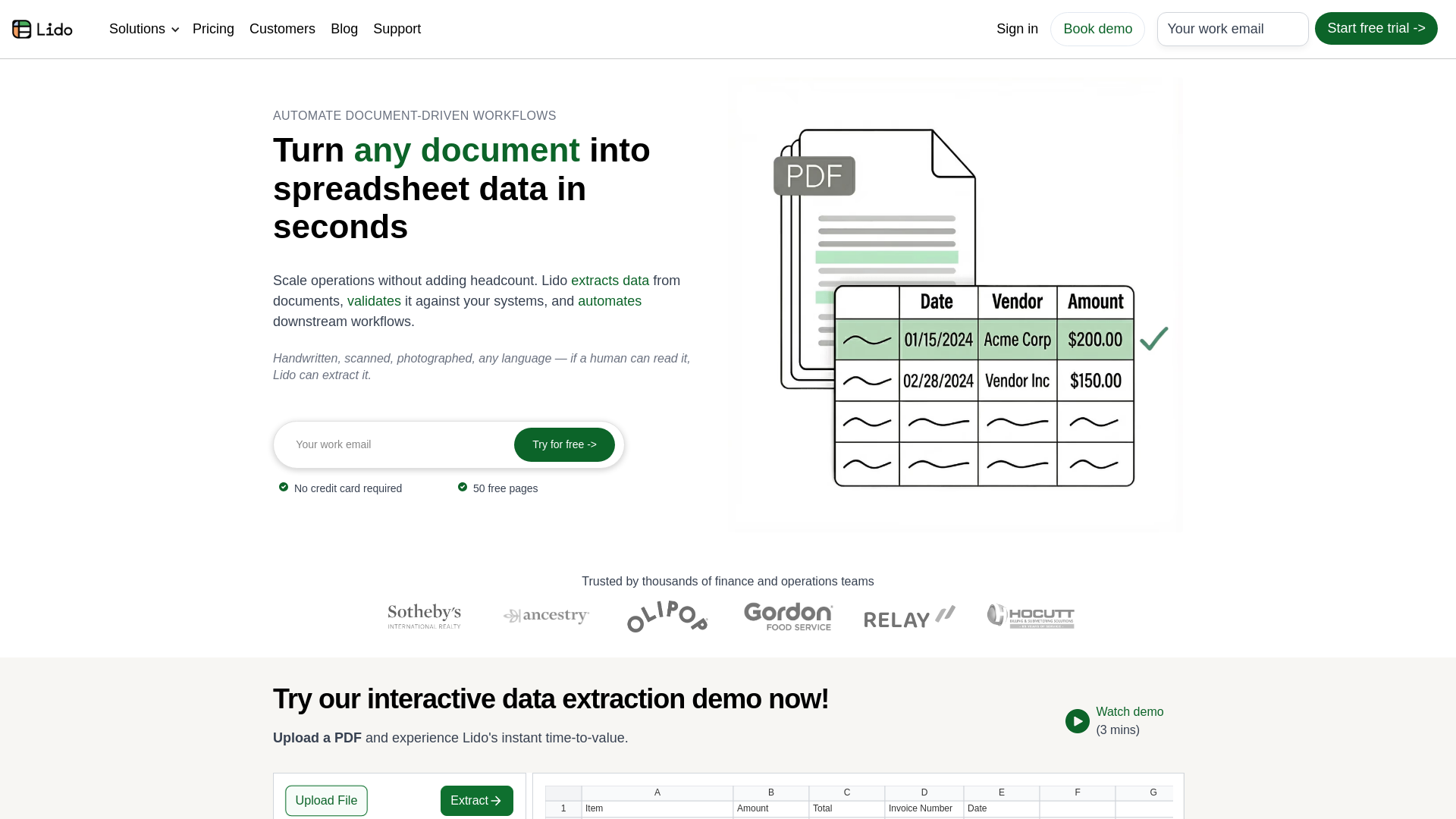The image size is (1456, 819).
Task: Select row 1 header in spreadsheet
Action: (563, 808)
